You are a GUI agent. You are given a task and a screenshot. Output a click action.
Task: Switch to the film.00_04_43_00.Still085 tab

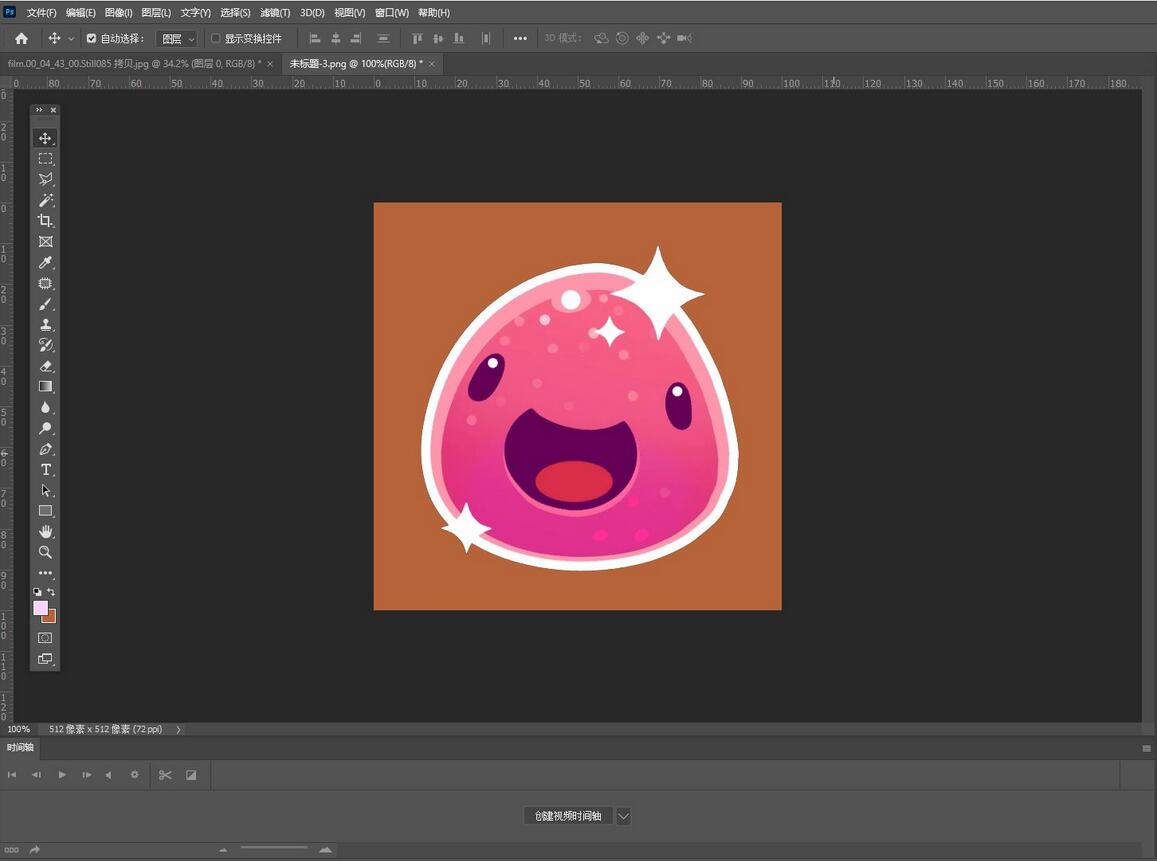(x=134, y=63)
